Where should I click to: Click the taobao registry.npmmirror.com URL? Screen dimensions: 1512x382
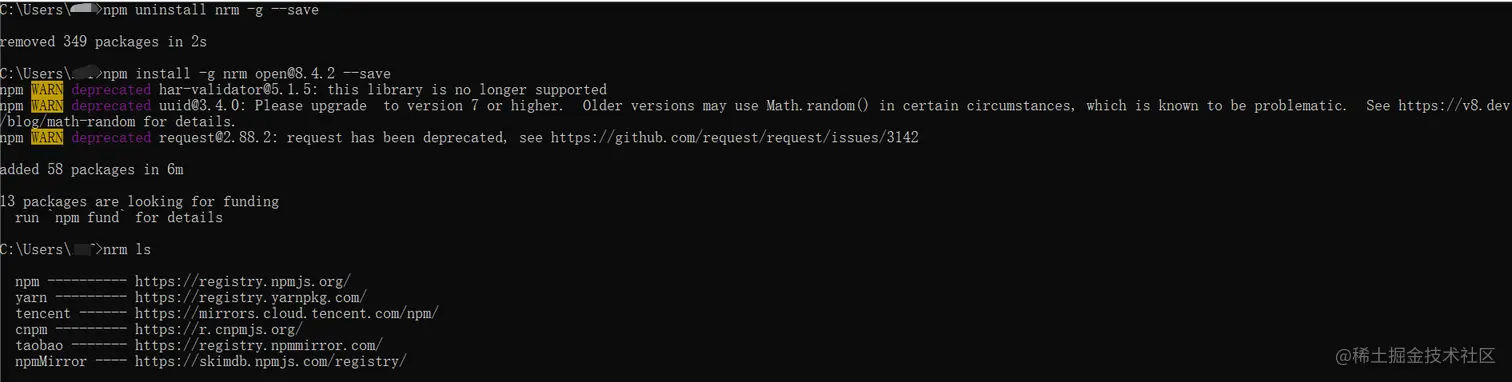click(x=259, y=345)
